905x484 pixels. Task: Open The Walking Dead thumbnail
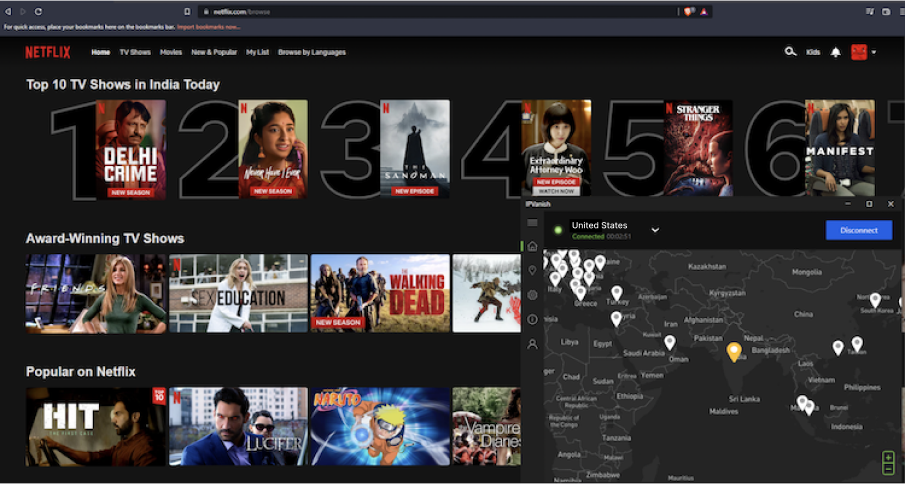(x=380, y=294)
